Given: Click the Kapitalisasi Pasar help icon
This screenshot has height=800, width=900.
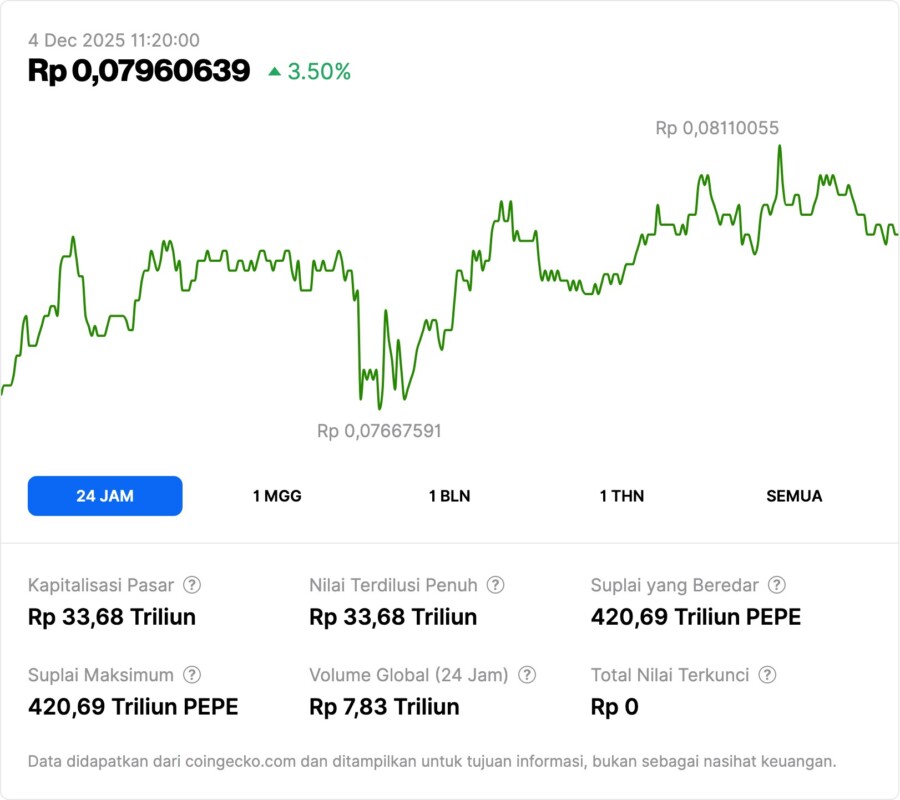Looking at the screenshot, I should (x=192, y=585).
